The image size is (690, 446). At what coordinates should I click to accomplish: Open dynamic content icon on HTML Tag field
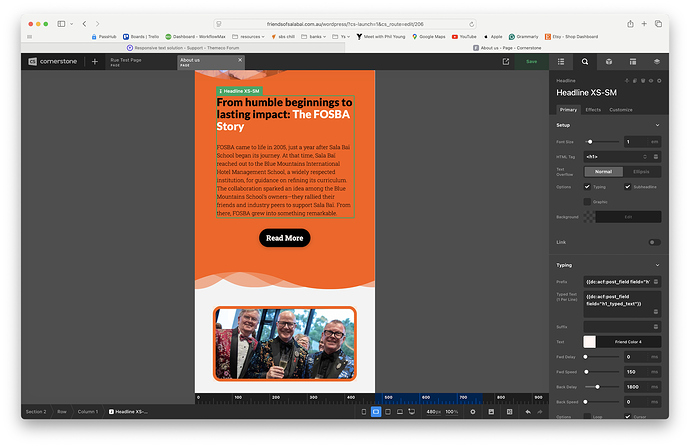click(x=656, y=157)
